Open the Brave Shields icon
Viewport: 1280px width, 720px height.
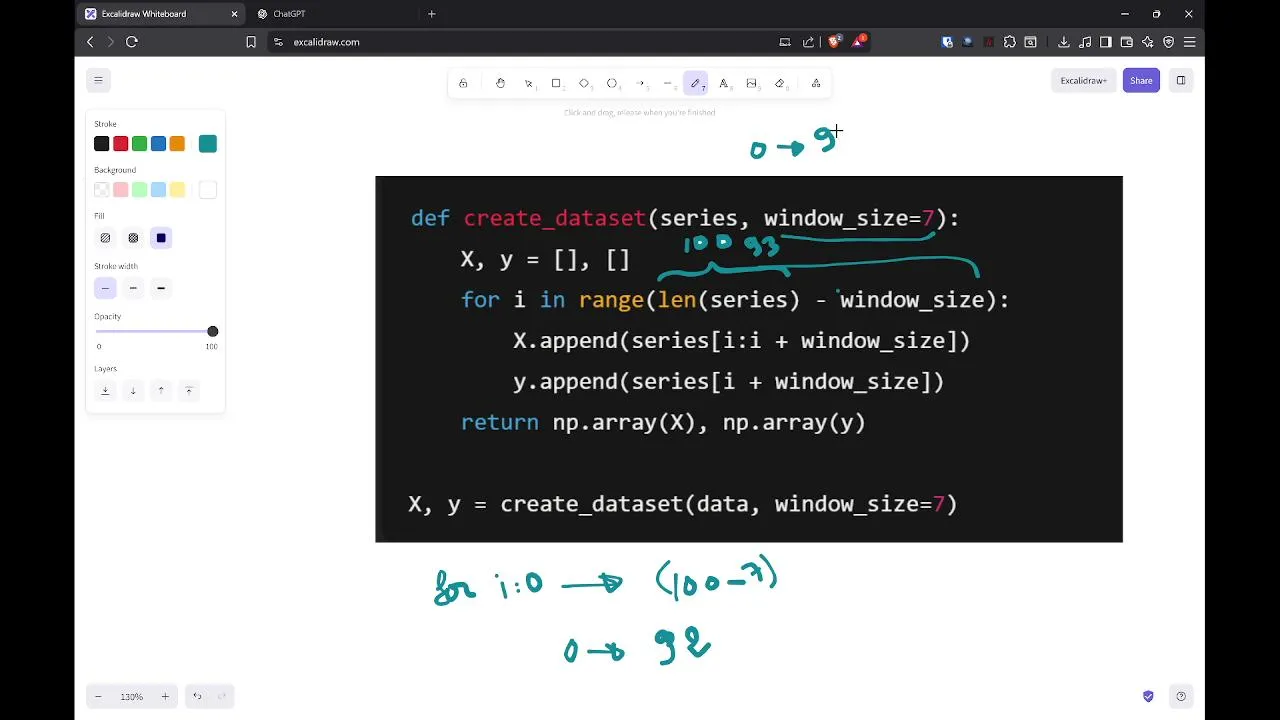pyautogui.click(x=835, y=42)
